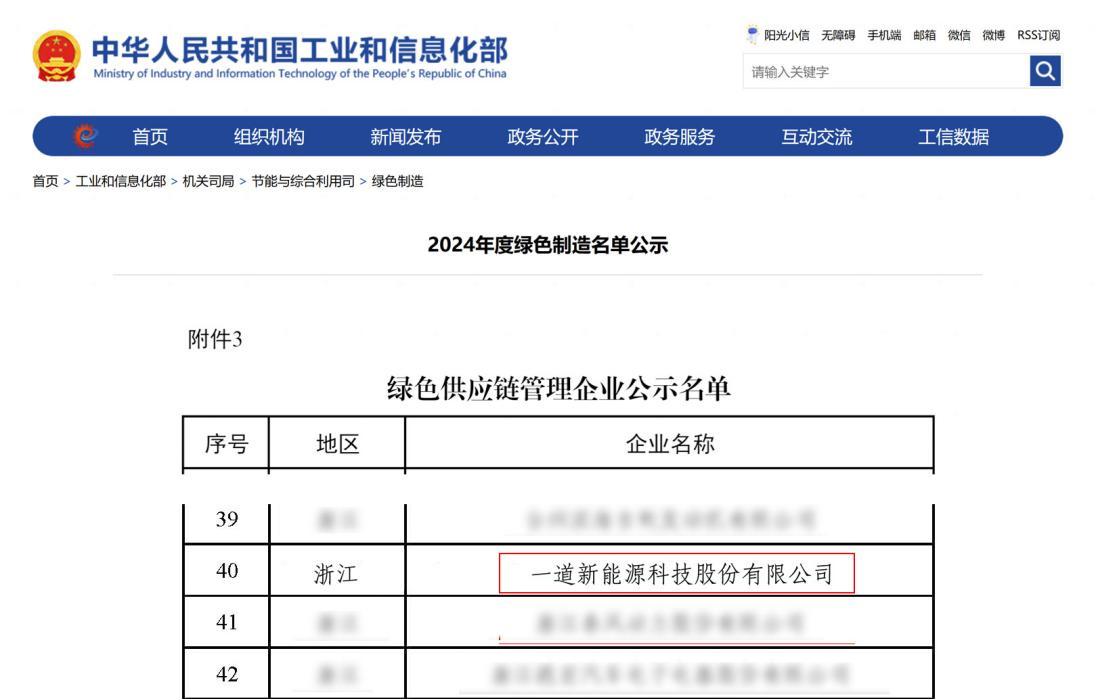Click the national emblem logo

click(56, 57)
